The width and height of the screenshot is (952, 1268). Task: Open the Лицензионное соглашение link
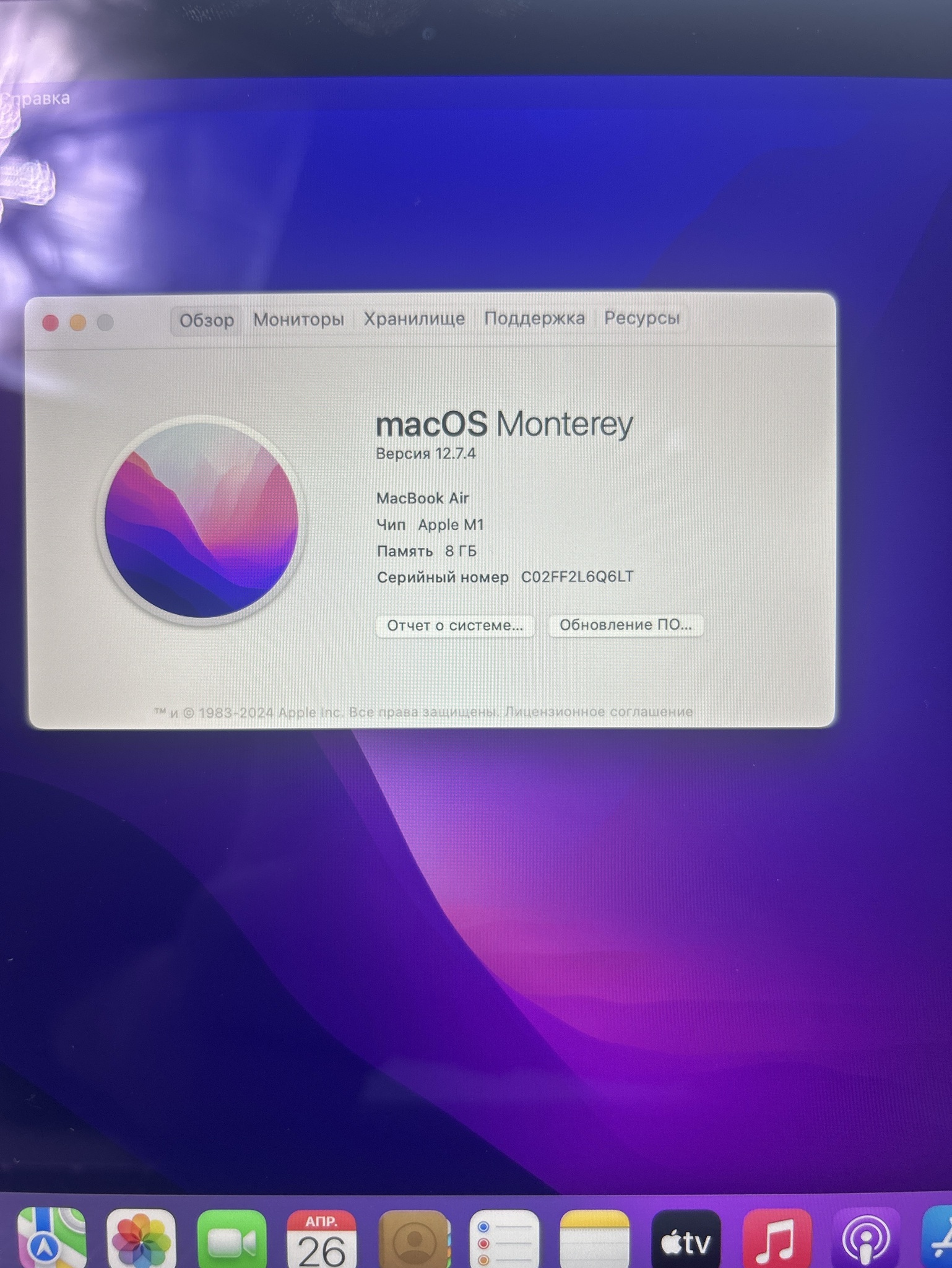click(599, 712)
